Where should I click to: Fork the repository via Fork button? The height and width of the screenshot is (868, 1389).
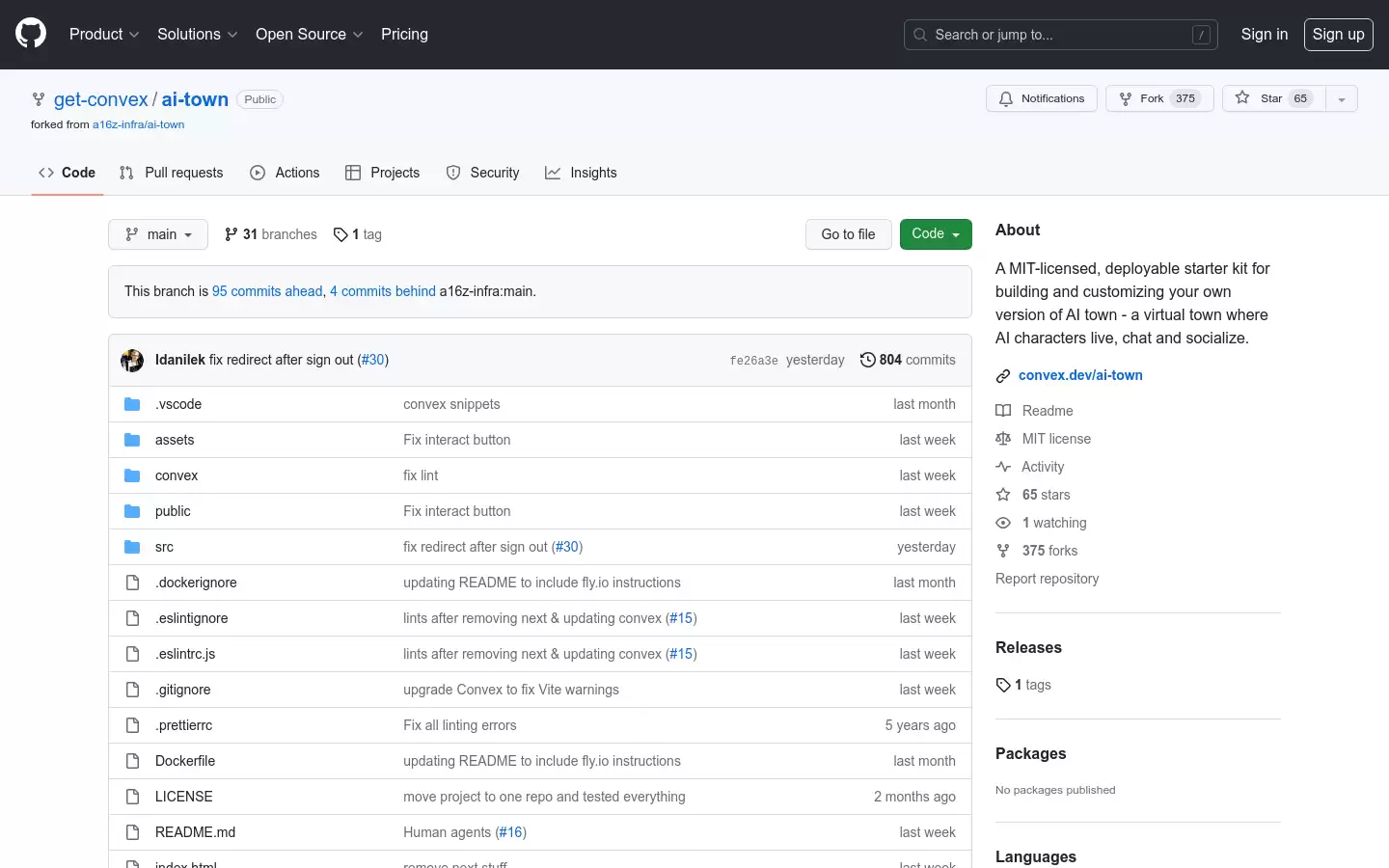1159,98
